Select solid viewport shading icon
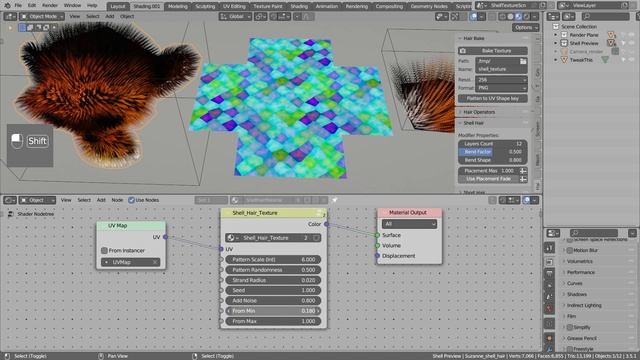This screenshot has height=360, width=640. pyautogui.click(x=511, y=17)
